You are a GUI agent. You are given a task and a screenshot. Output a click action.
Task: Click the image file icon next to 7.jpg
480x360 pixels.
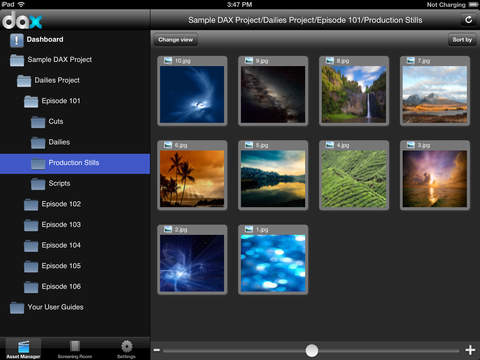coord(411,60)
